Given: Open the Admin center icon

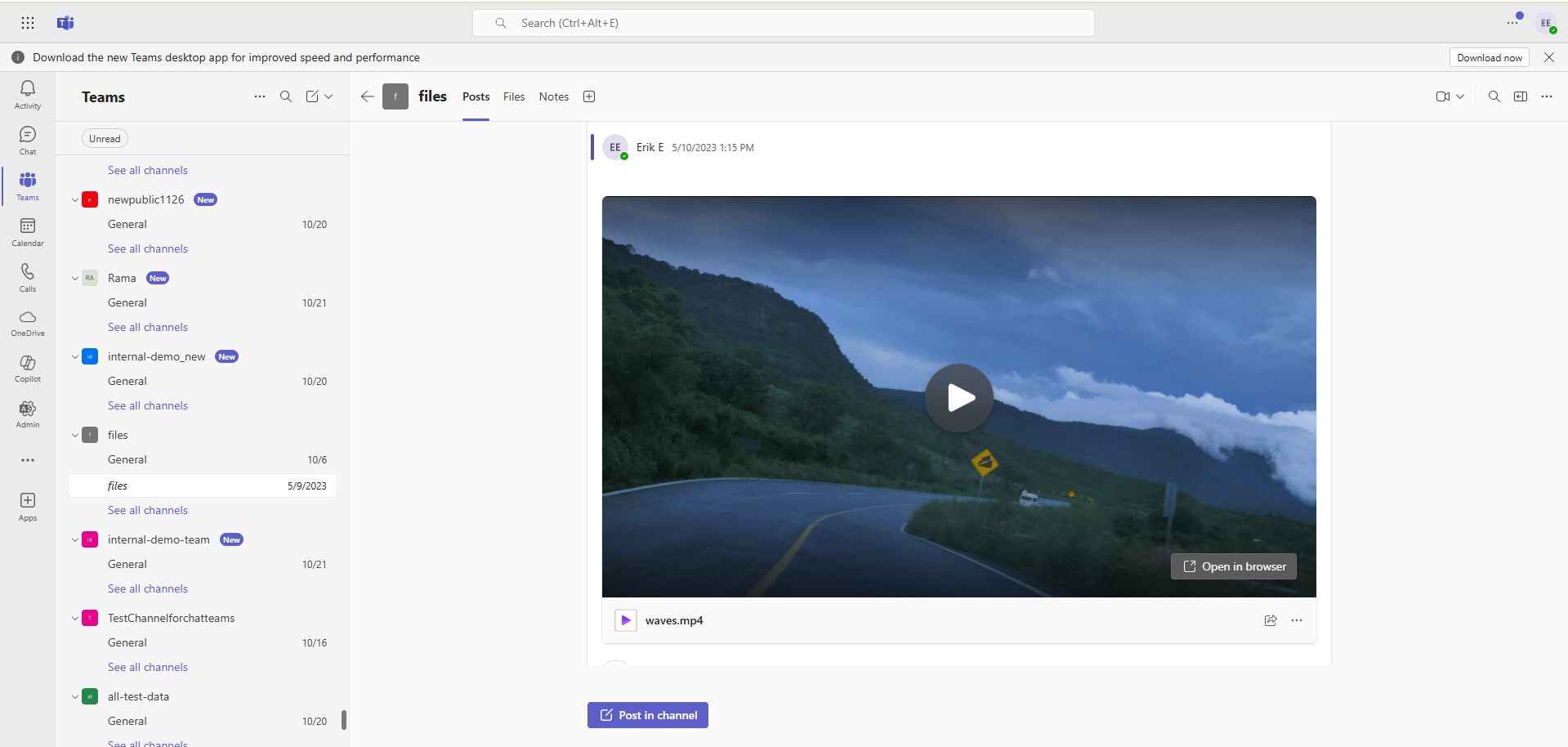Looking at the screenshot, I should tap(27, 414).
